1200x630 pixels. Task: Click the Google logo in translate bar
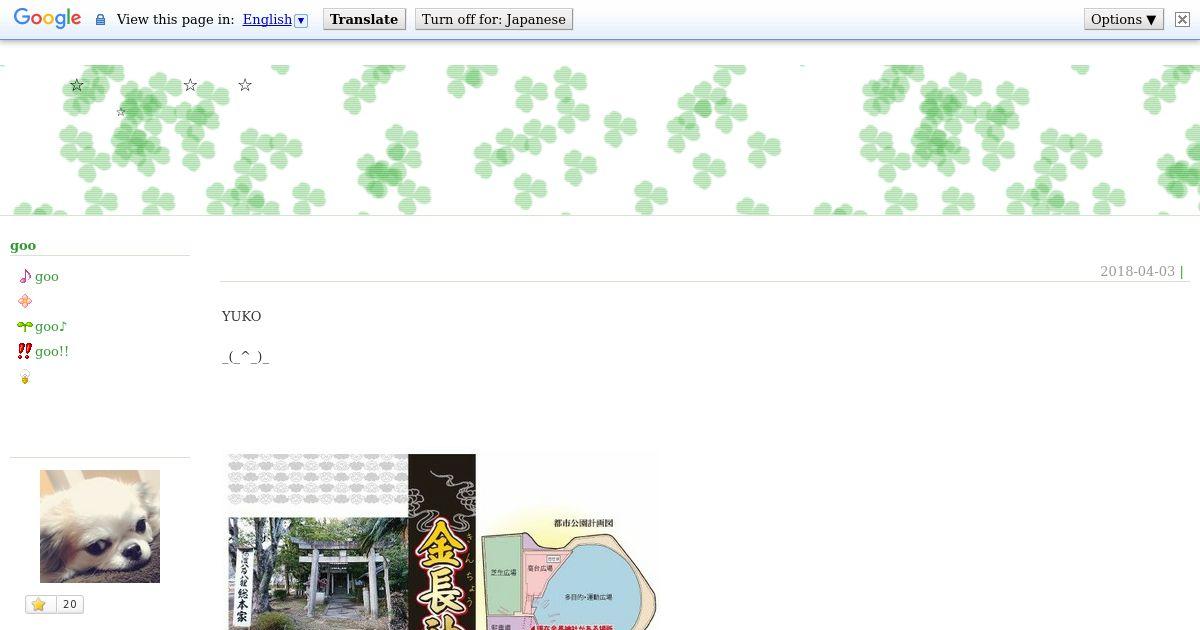pyautogui.click(x=47, y=19)
